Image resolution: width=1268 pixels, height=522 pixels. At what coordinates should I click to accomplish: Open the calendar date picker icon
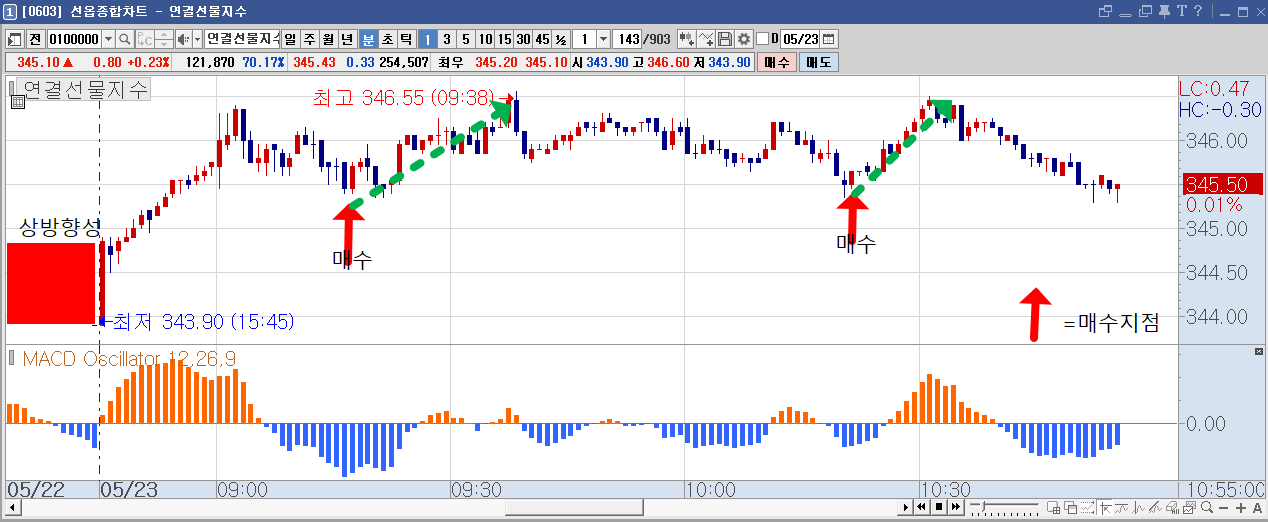point(829,39)
